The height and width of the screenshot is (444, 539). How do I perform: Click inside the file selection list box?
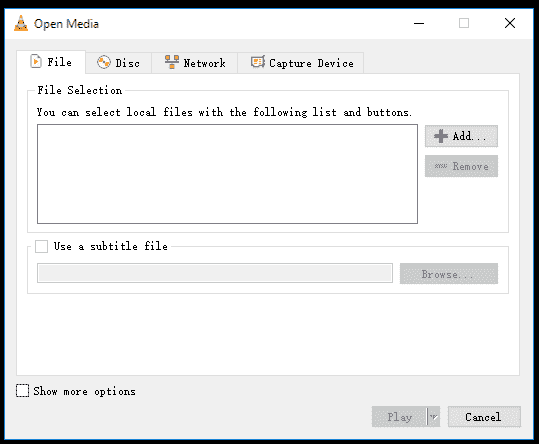tap(227, 174)
